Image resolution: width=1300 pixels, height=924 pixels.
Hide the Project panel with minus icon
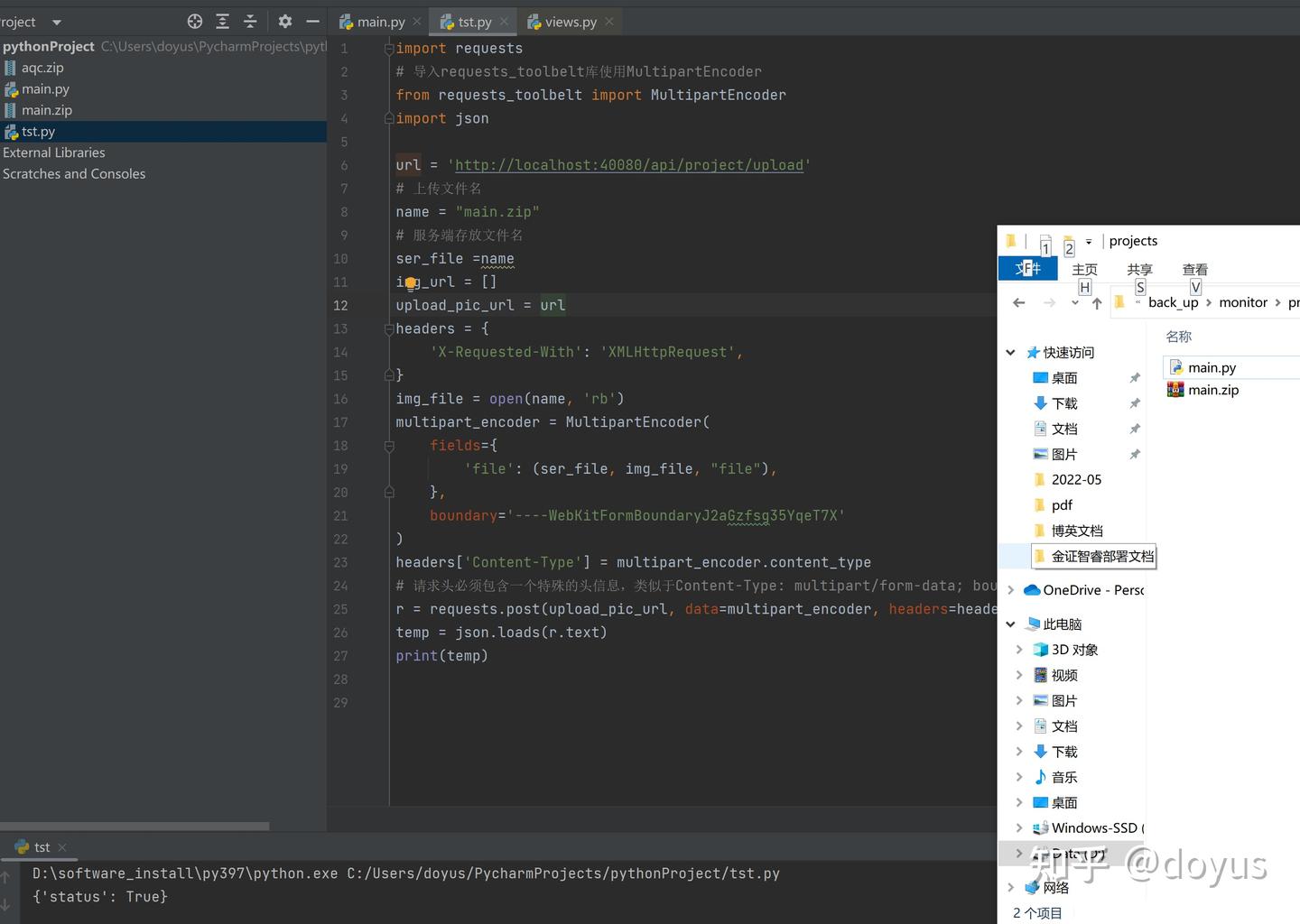[x=312, y=22]
